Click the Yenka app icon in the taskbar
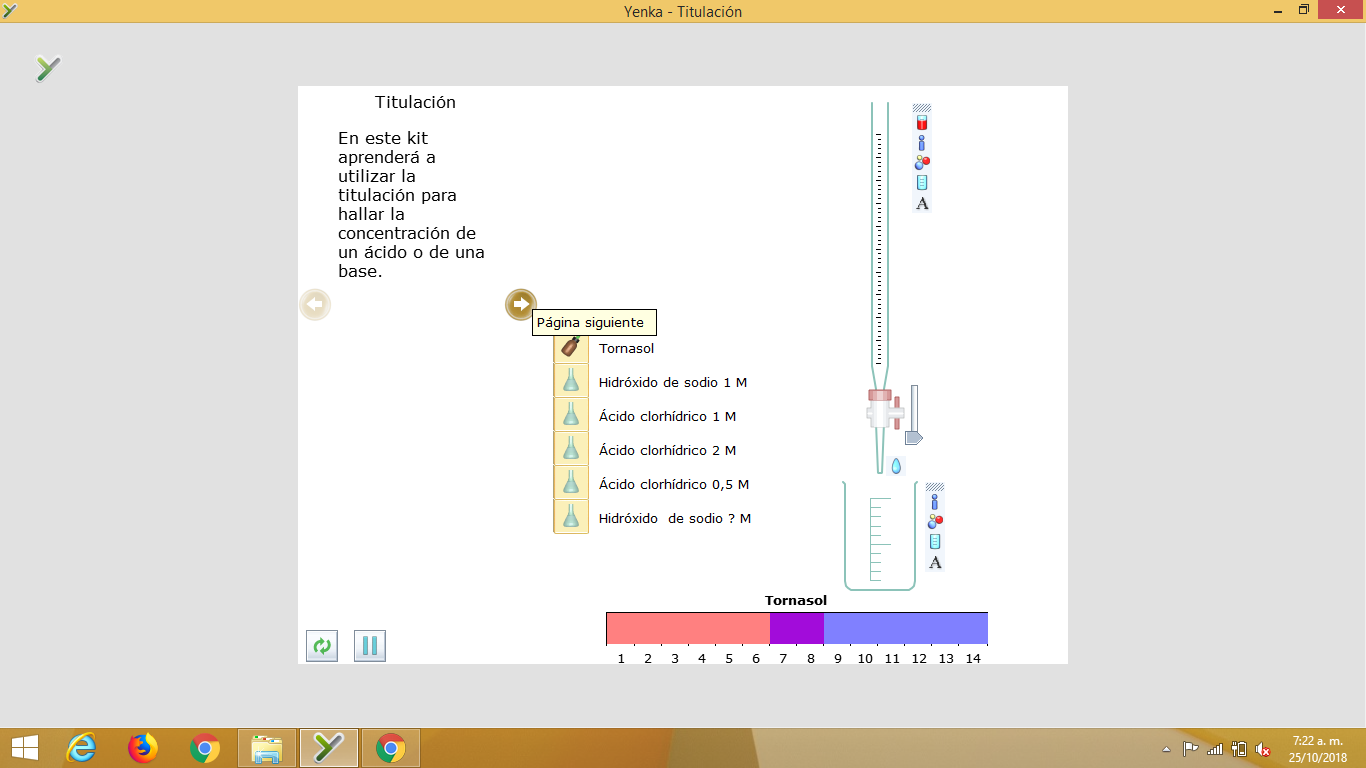The image size is (1366, 768). point(329,748)
